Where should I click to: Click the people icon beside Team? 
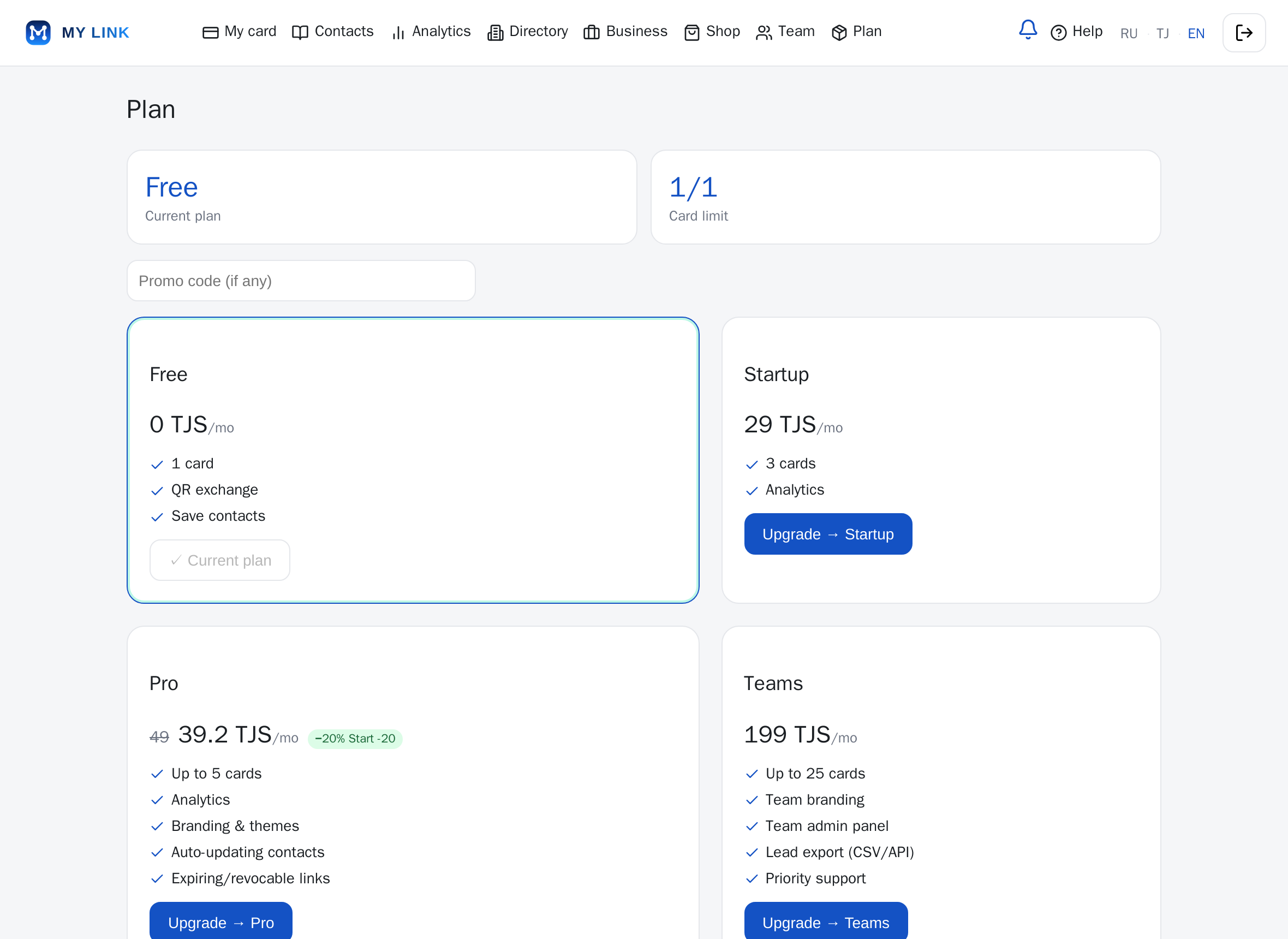coord(764,33)
